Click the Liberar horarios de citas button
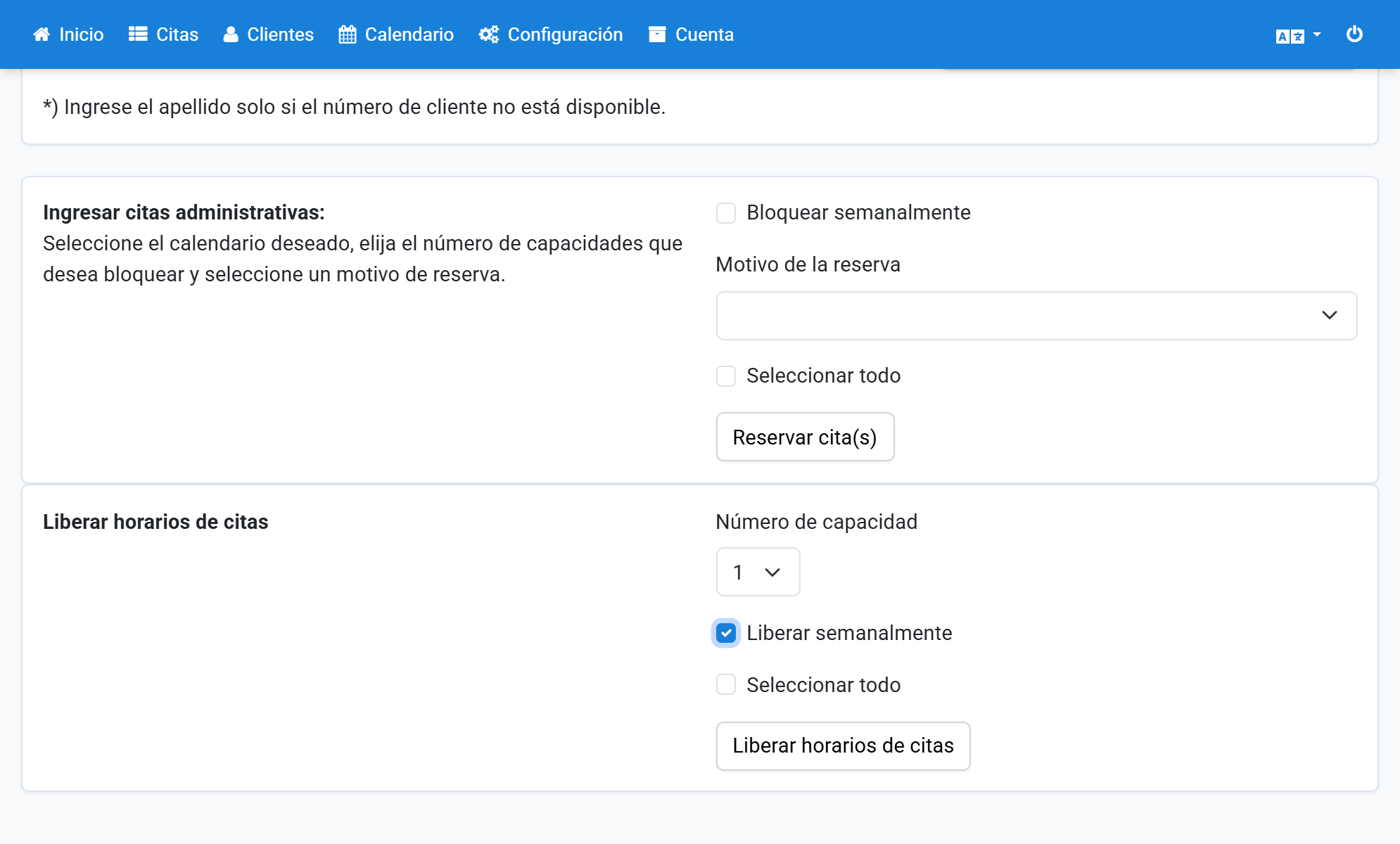Viewport: 1400px width, 844px height. (x=843, y=746)
